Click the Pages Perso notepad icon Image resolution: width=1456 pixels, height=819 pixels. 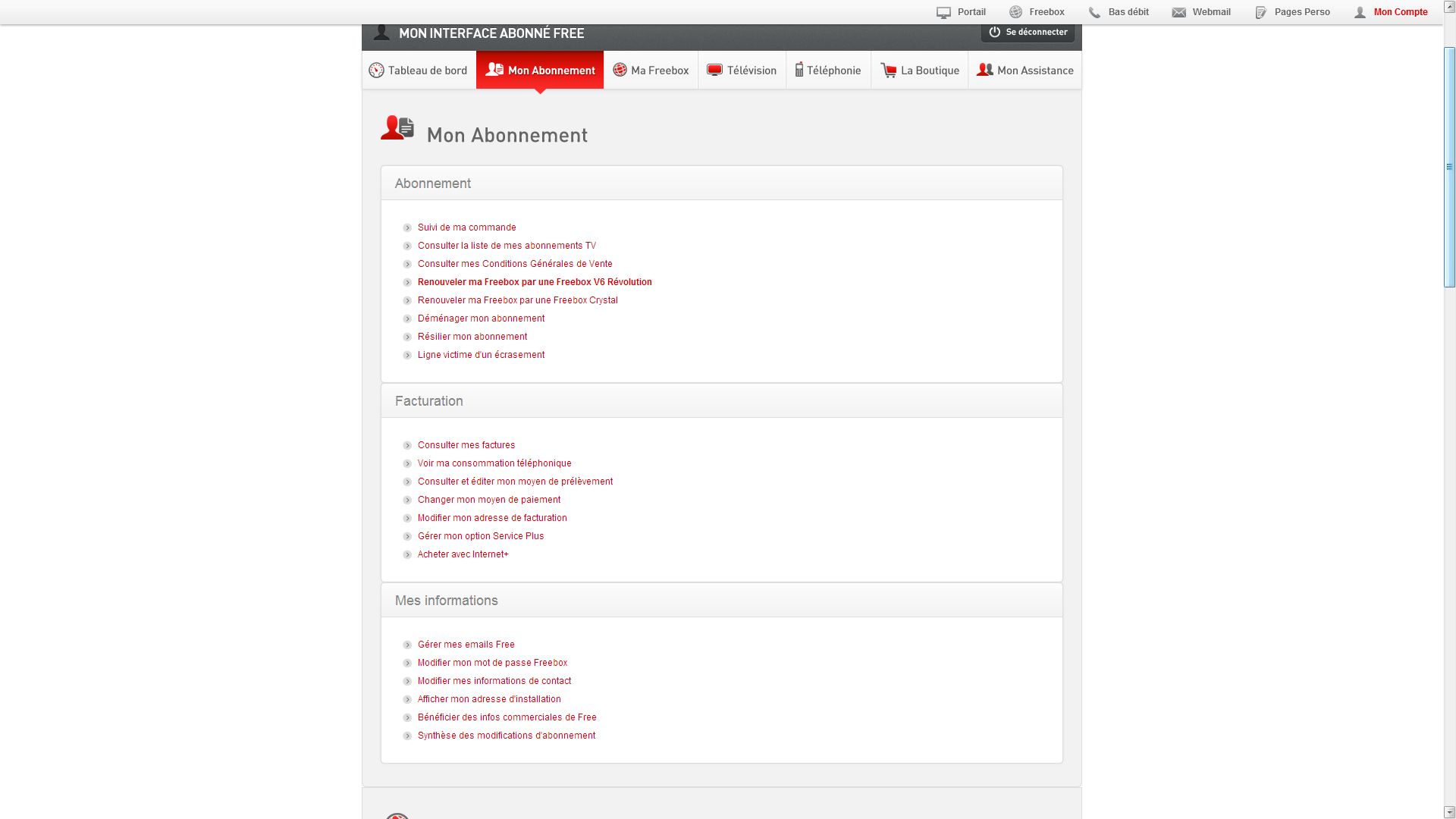pos(1260,12)
